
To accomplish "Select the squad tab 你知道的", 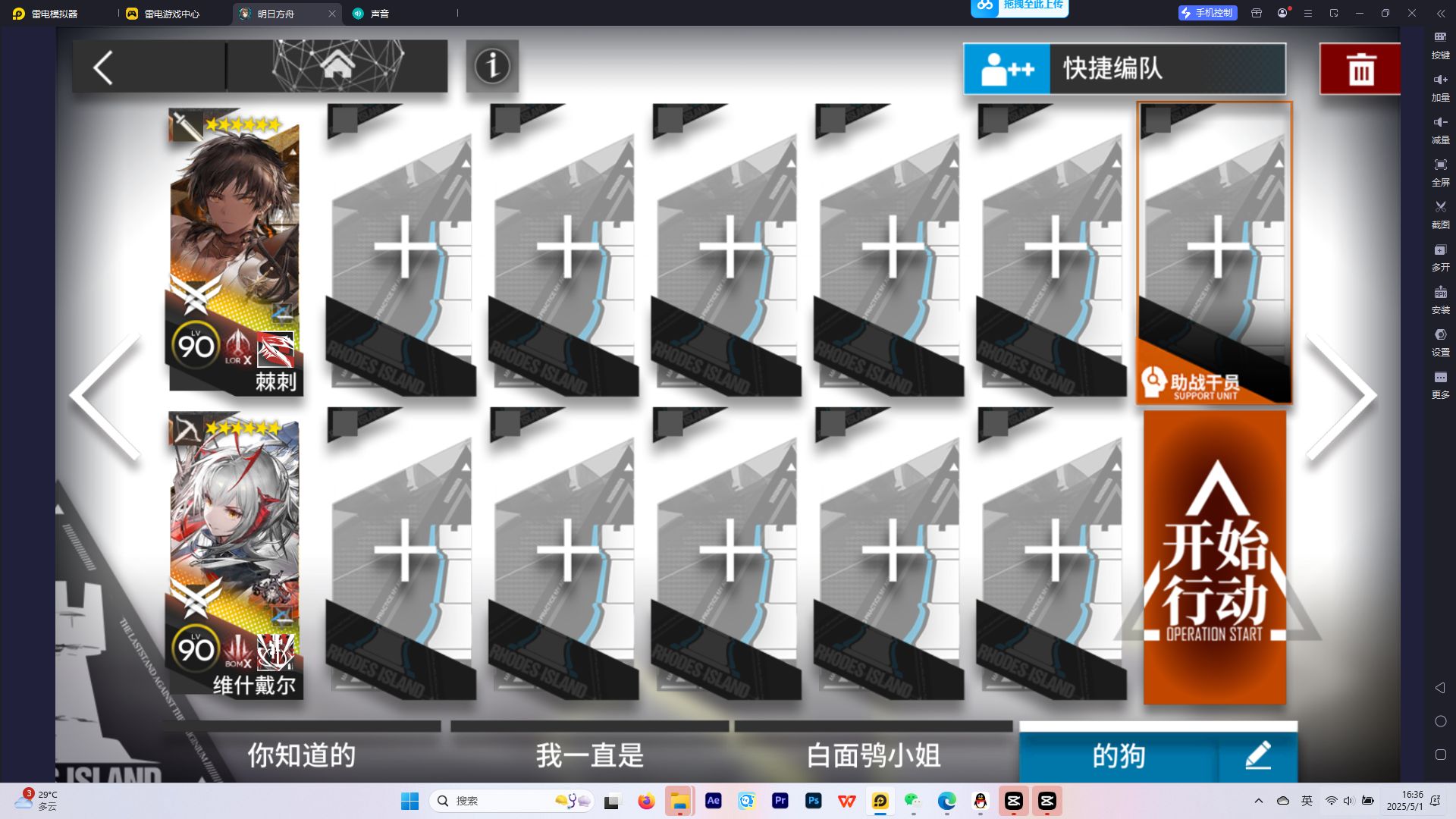I will pos(302,755).
